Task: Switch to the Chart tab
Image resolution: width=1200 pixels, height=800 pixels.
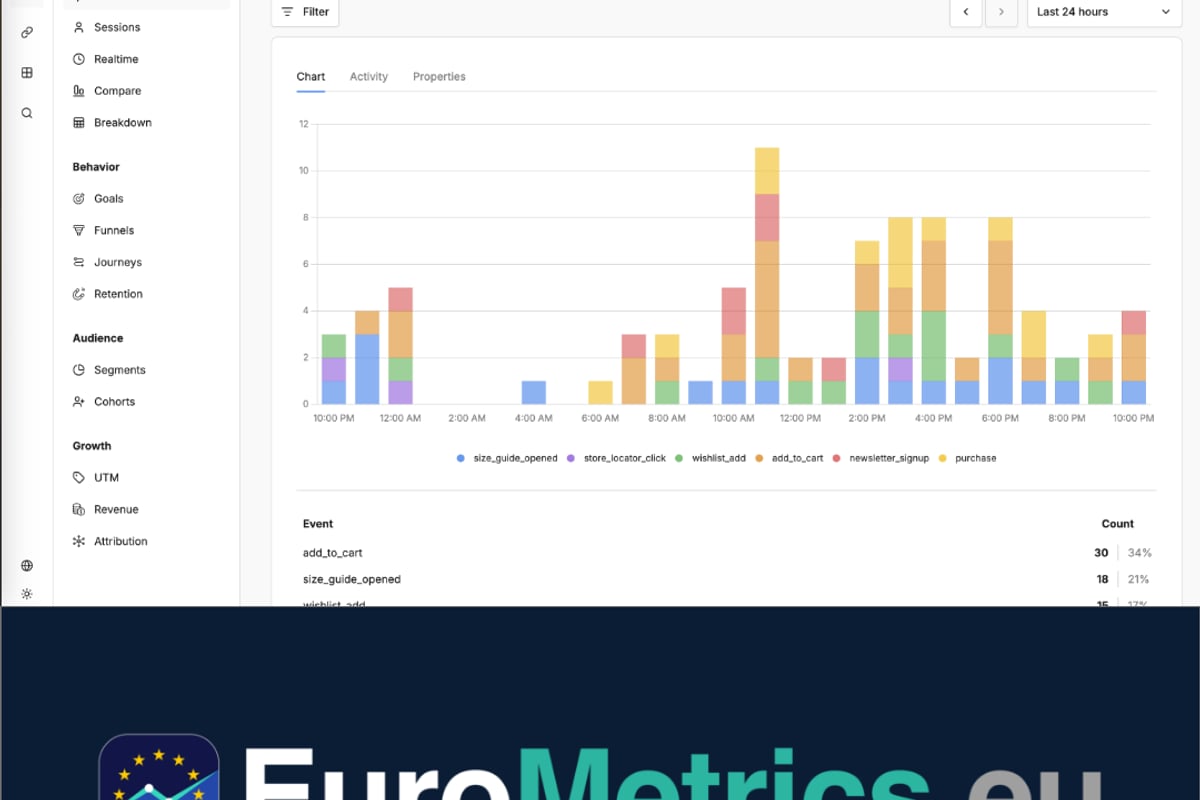Action: coord(311,77)
